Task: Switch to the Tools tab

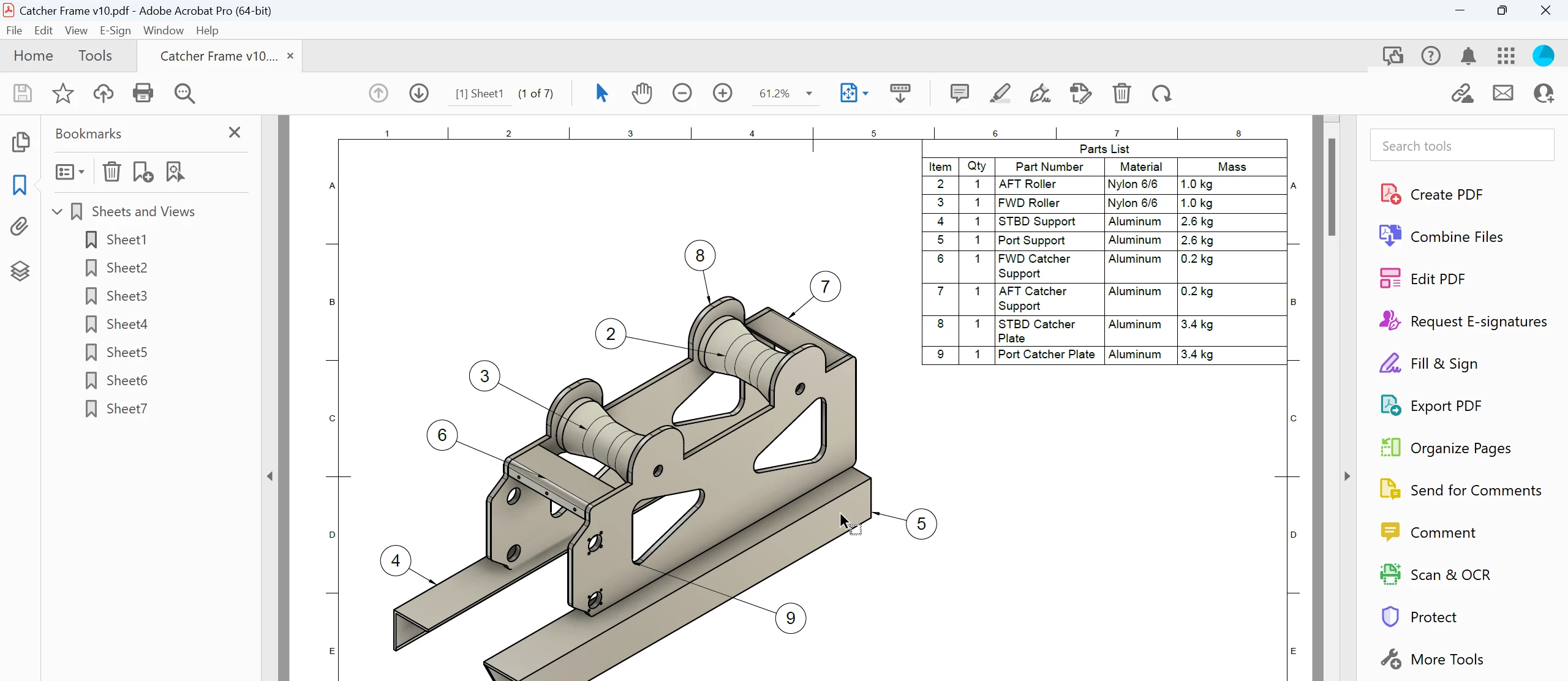Action: (x=95, y=56)
